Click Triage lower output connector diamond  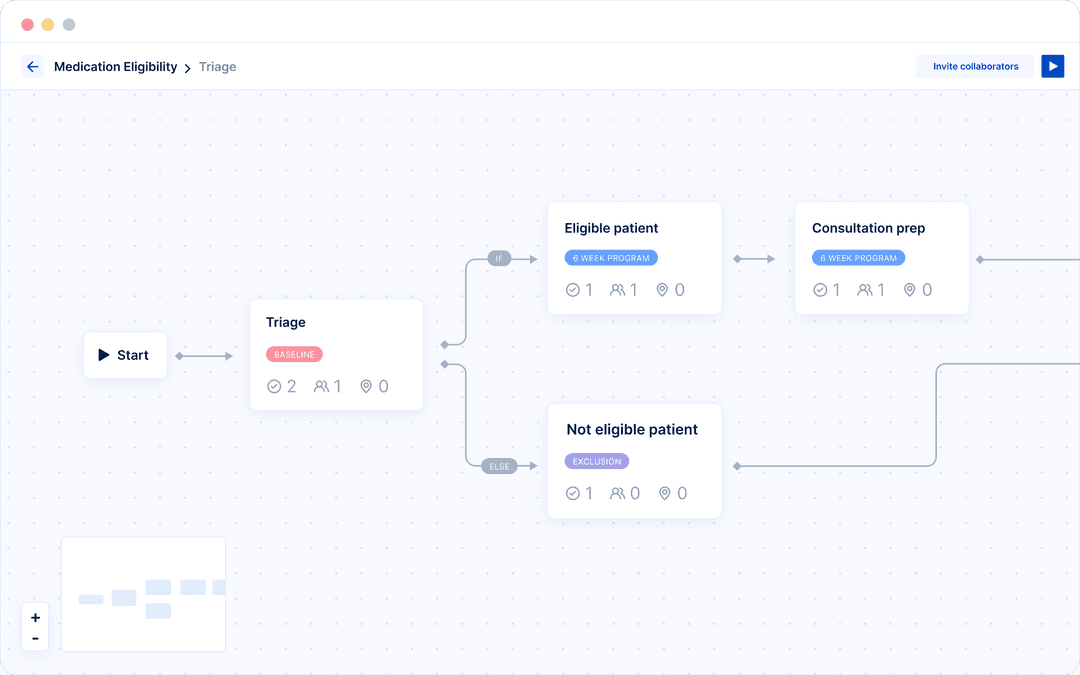[x=445, y=364]
